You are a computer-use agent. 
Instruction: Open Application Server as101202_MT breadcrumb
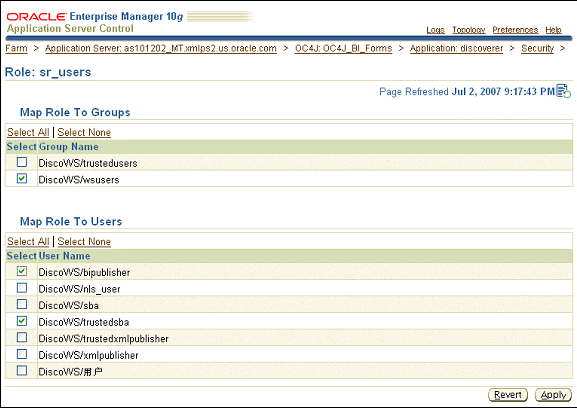161,48
